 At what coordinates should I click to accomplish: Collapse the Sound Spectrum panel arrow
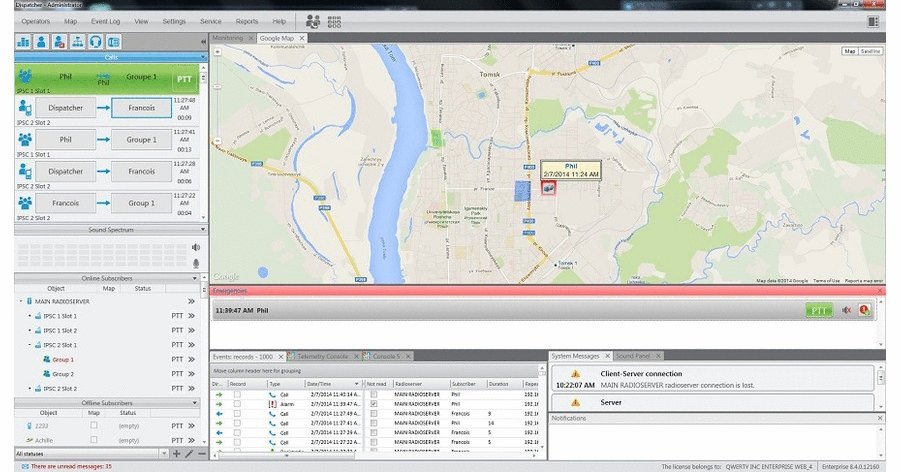[x=203, y=230]
